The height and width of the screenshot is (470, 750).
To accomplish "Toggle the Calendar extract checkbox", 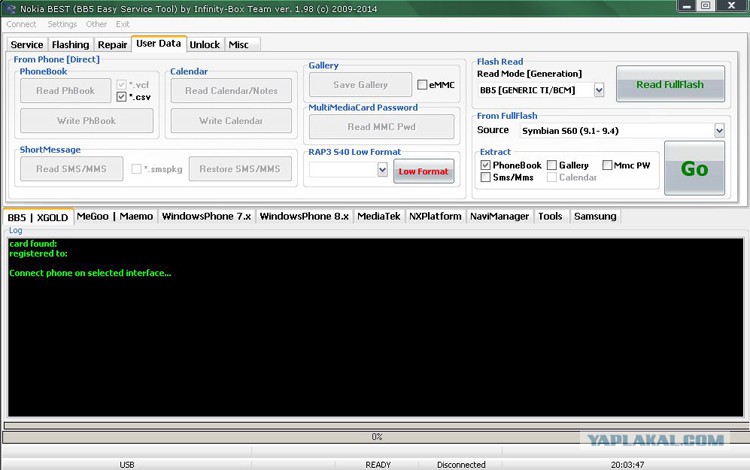I will tap(551, 177).
